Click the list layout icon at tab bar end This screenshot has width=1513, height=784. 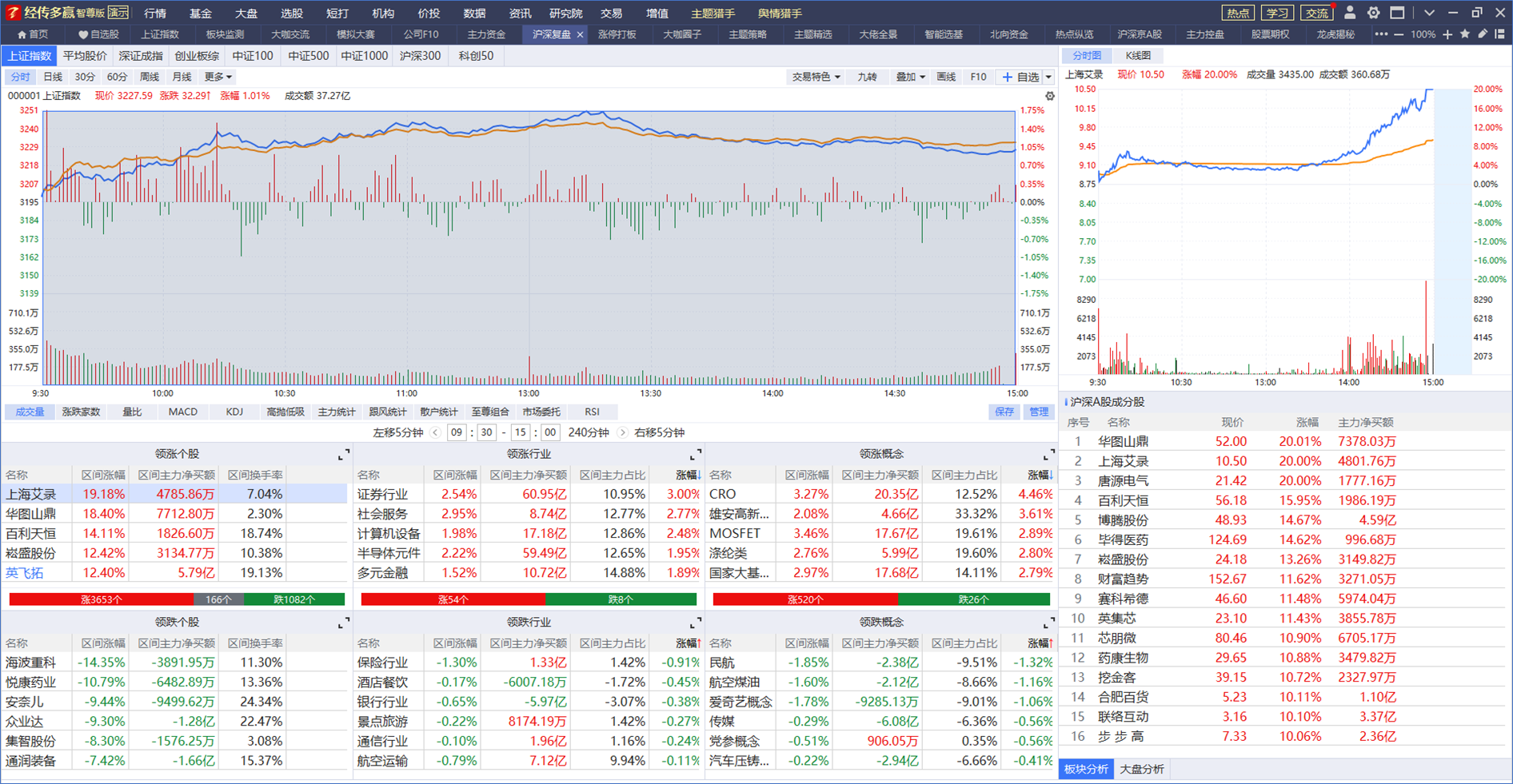[x=1500, y=34]
